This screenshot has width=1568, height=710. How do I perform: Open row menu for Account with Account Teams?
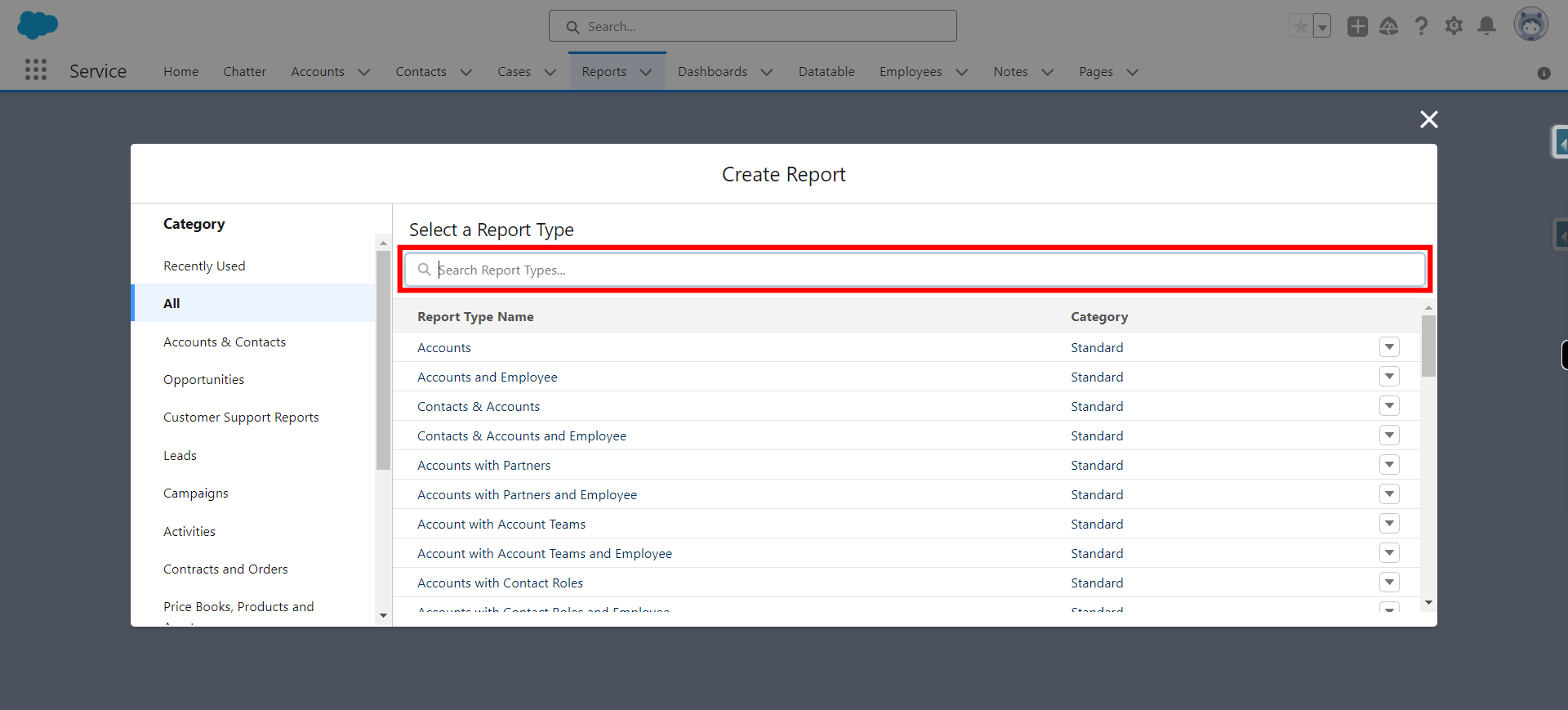(1389, 523)
